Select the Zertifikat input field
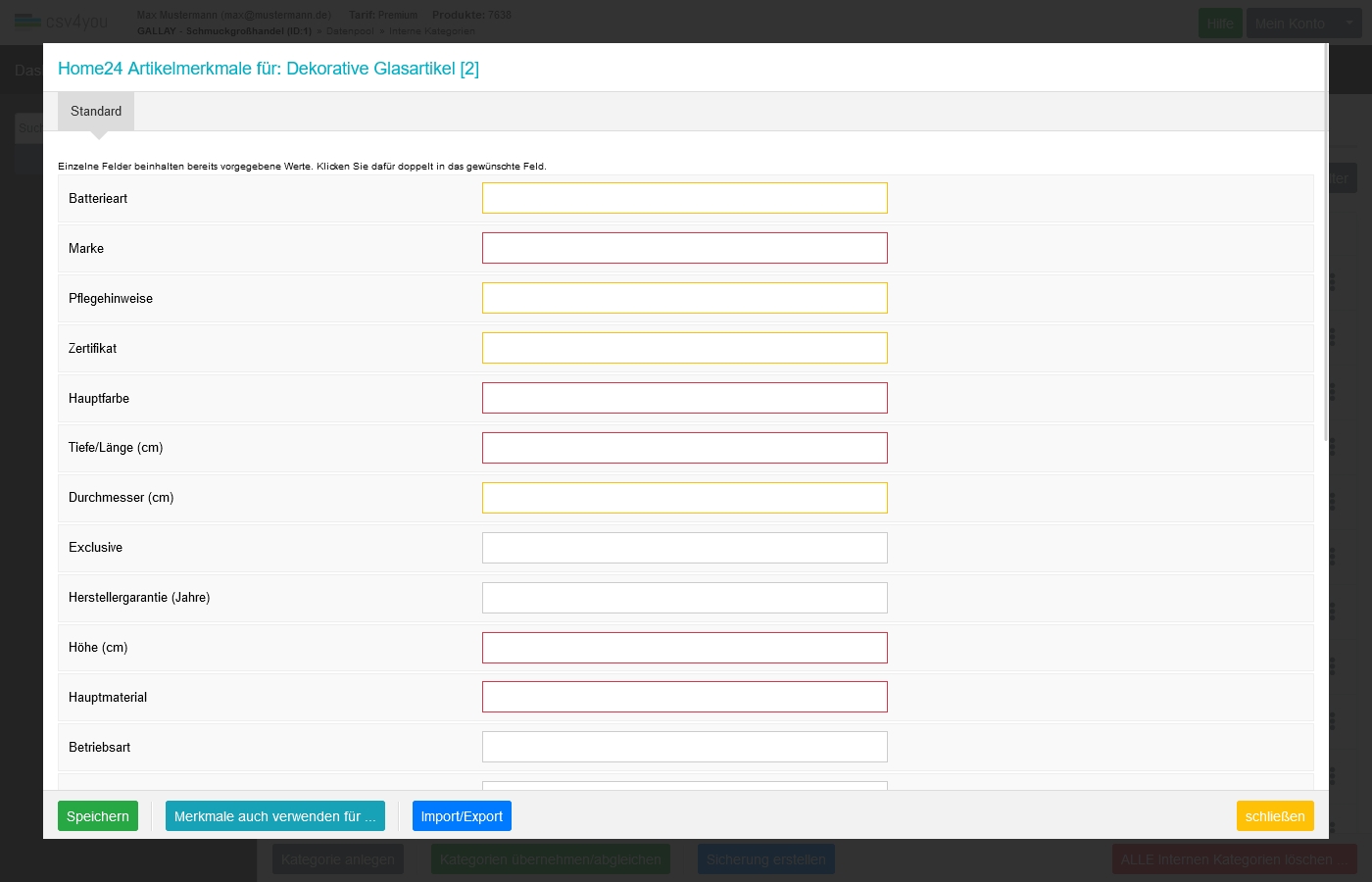1372x882 pixels. coord(684,348)
